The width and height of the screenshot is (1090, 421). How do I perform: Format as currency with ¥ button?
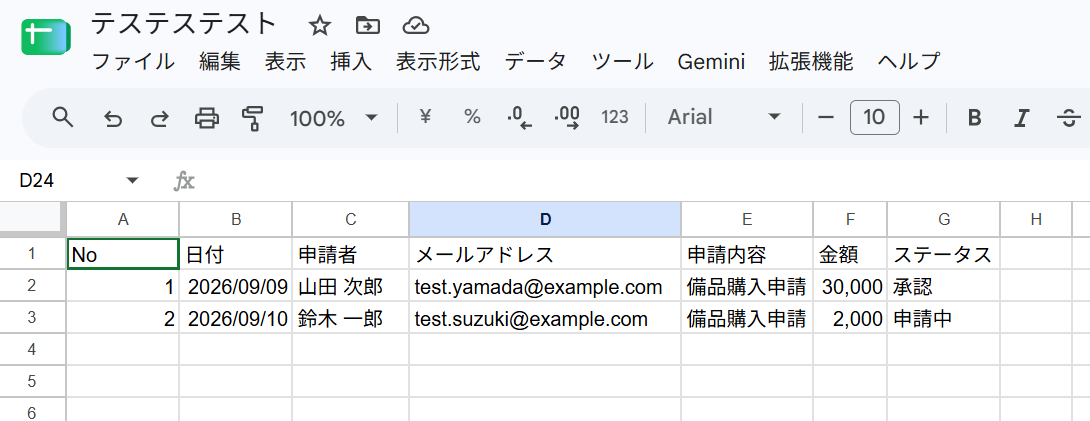[x=425, y=117]
